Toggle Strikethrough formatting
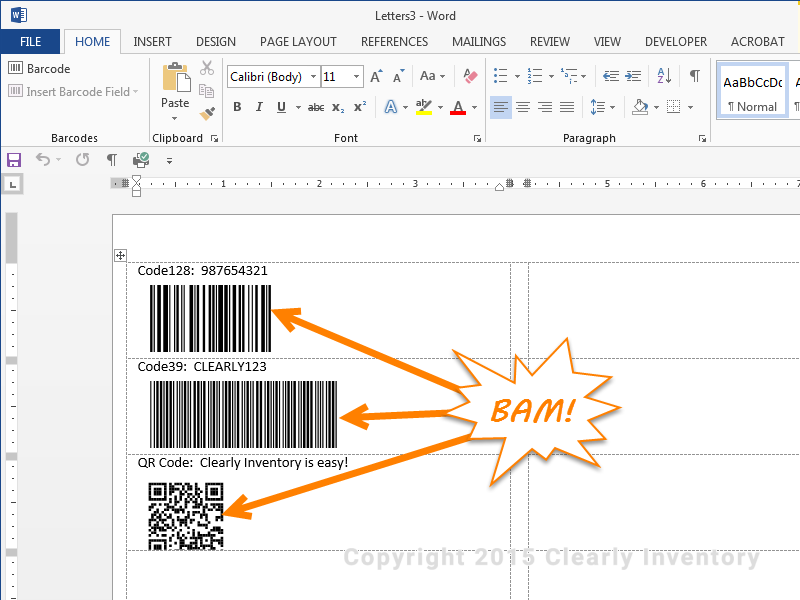 point(316,107)
